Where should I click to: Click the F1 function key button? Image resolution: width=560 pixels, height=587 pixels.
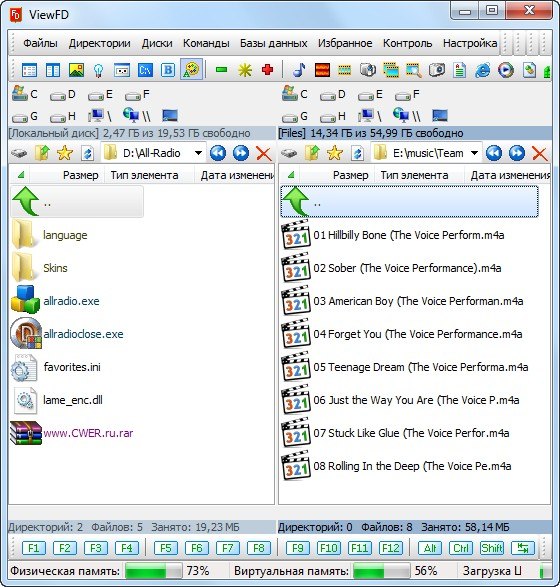pos(34,548)
